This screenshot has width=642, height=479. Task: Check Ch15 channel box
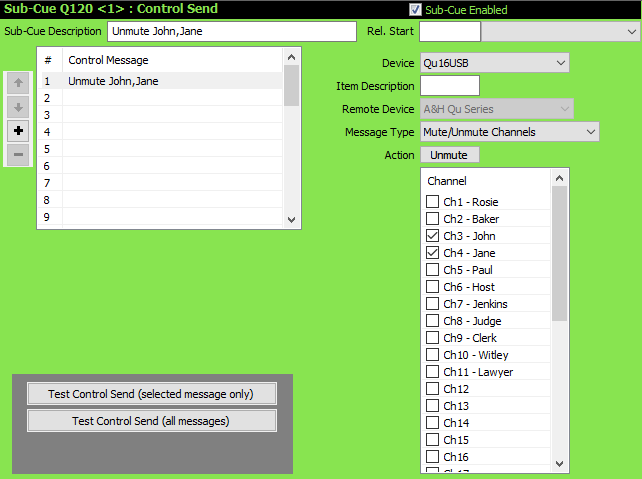pyautogui.click(x=432, y=440)
